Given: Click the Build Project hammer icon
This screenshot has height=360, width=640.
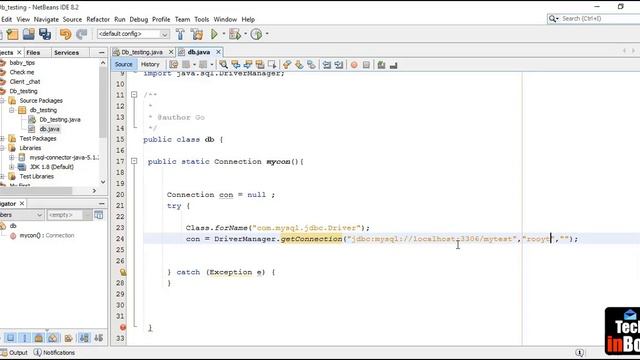Looking at the screenshot, I should [180, 34].
